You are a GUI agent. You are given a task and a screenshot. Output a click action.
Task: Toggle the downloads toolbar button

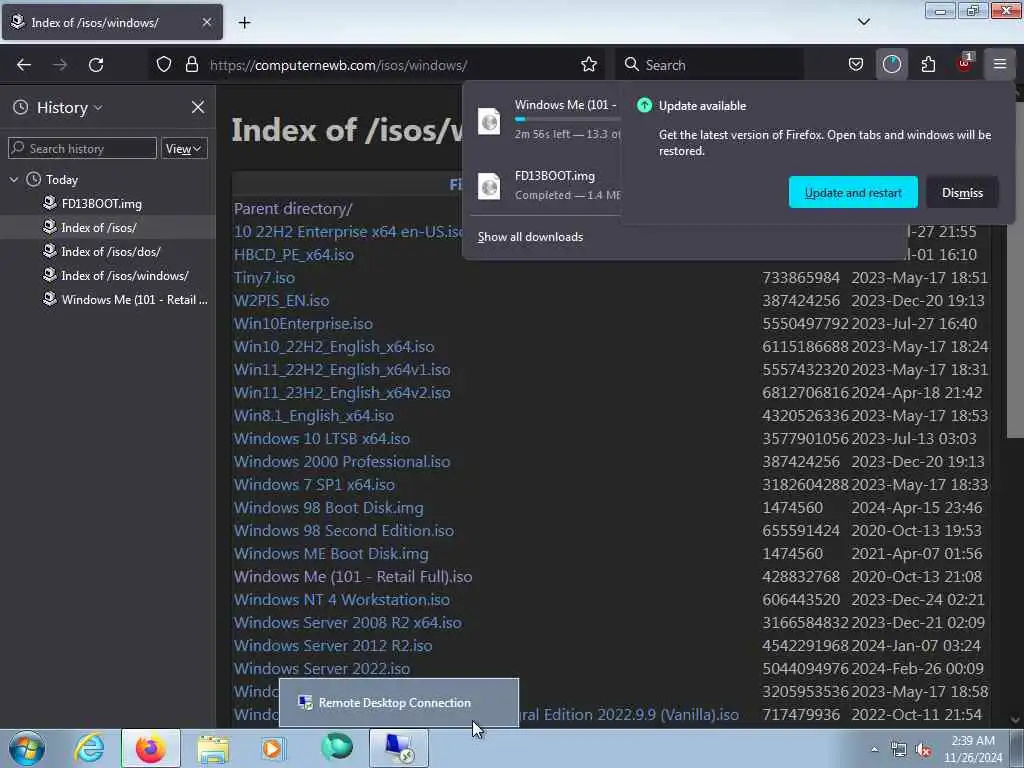(891, 65)
